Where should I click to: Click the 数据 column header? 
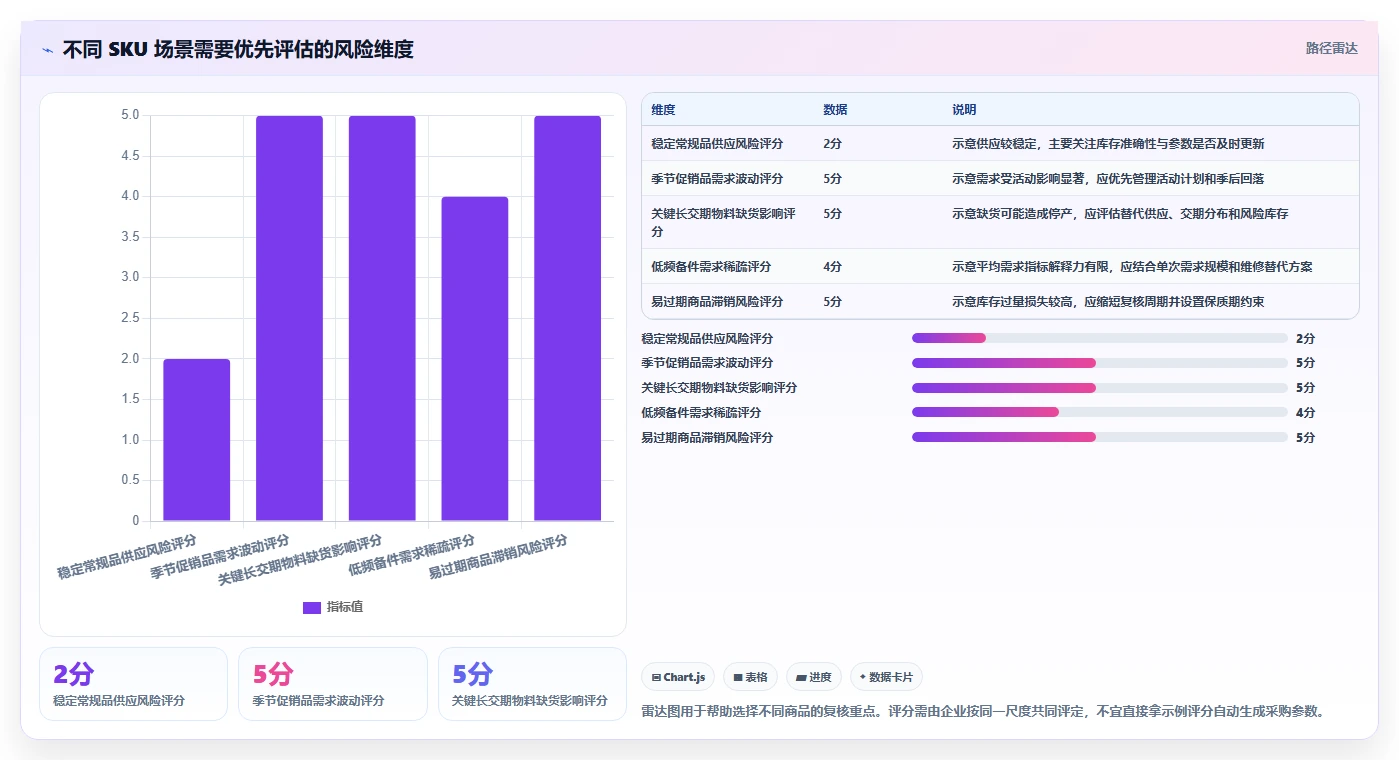click(835, 110)
